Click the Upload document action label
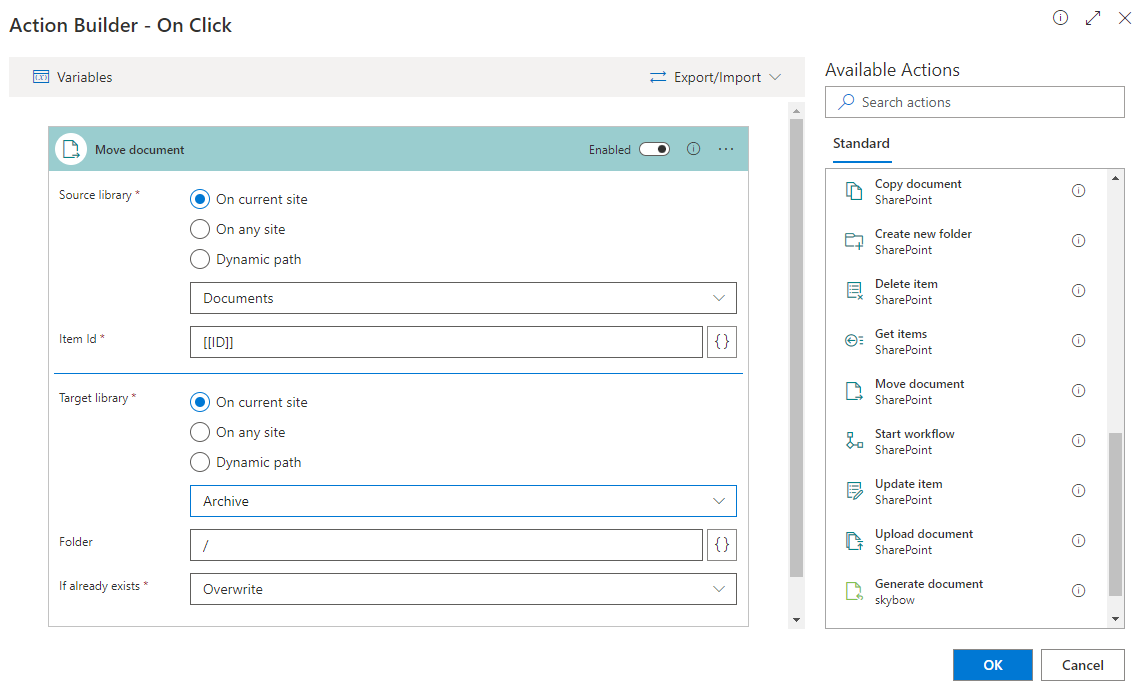Viewport: 1140px width, 690px height. coord(924,534)
